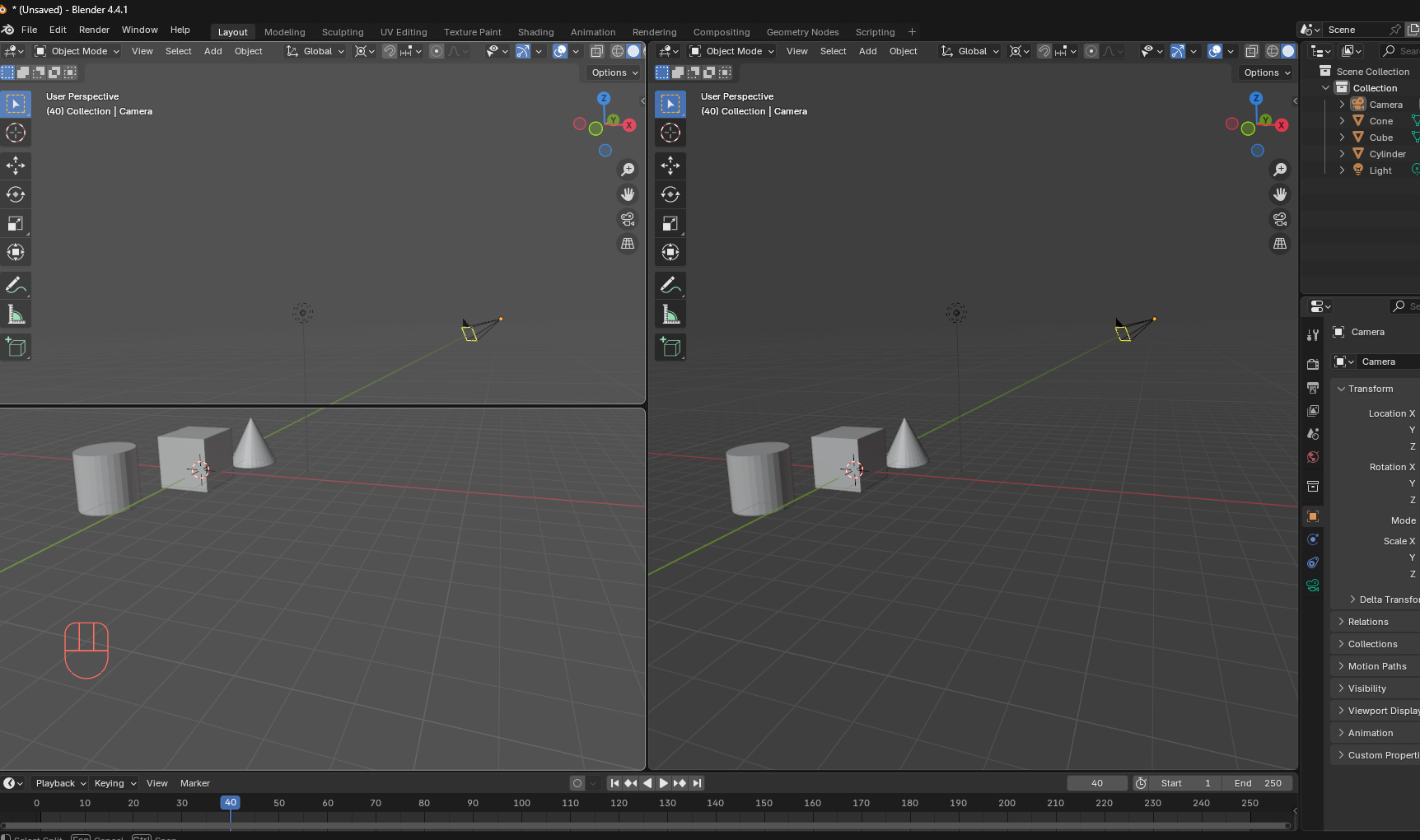Screen dimensions: 1420x840
Task: Select the Scale tool in left viewport
Action: pyautogui.click(x=16, y=223)
